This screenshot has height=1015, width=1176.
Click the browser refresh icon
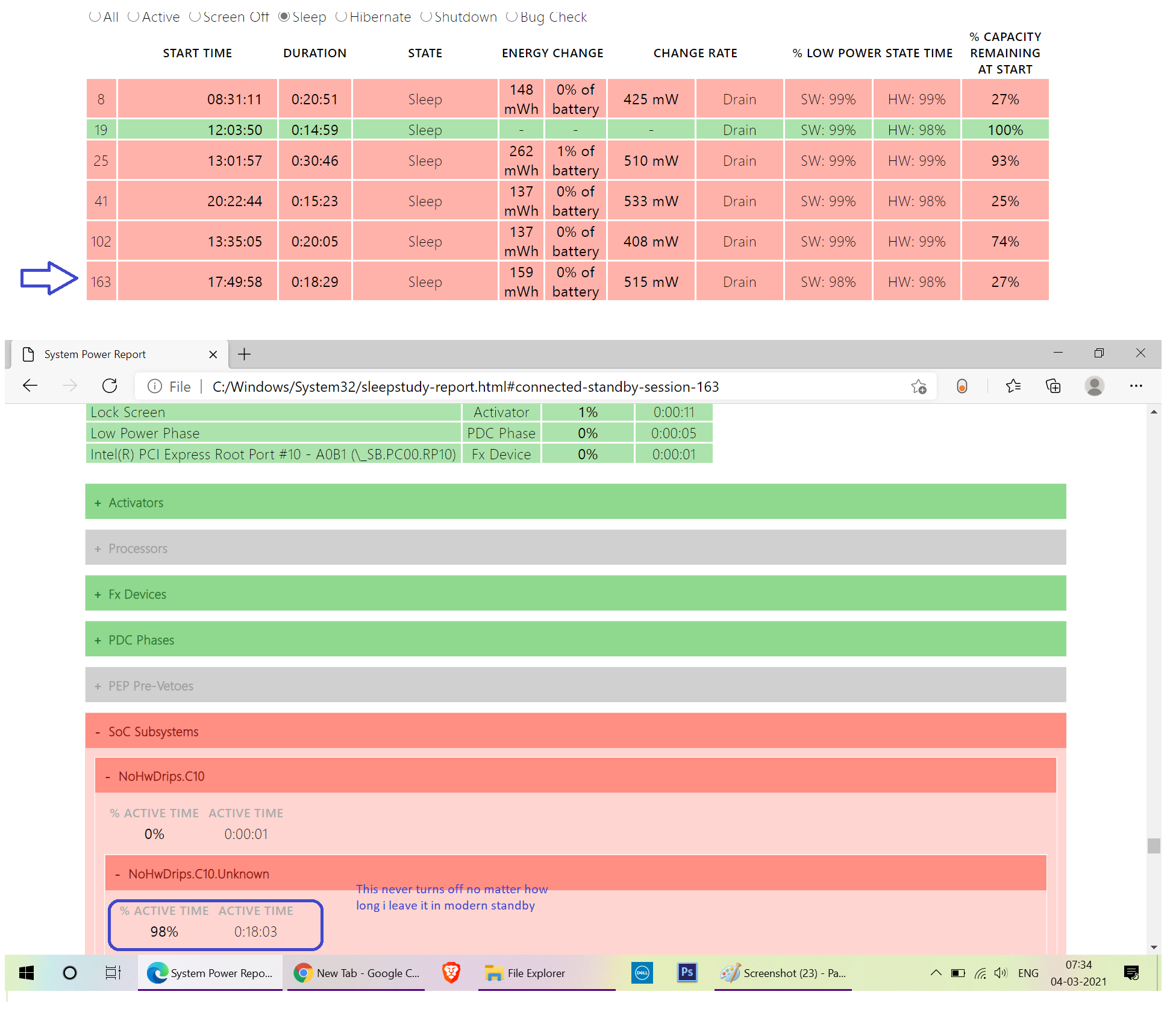coord(110,386)
